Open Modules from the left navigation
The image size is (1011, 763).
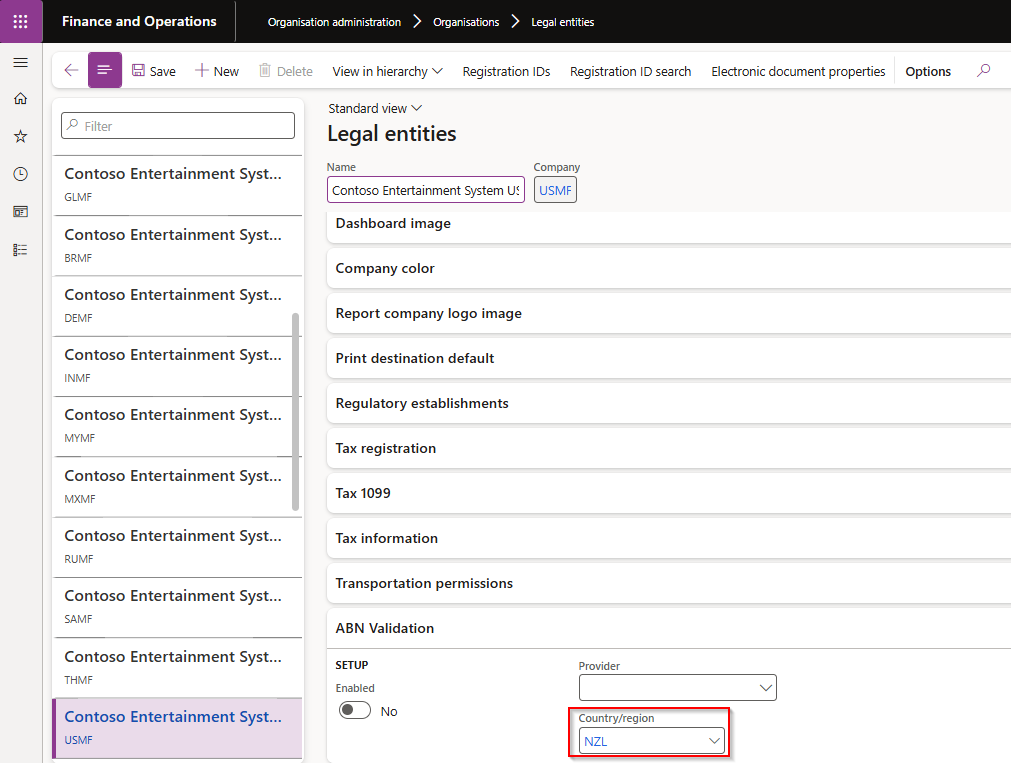point(20,248)
